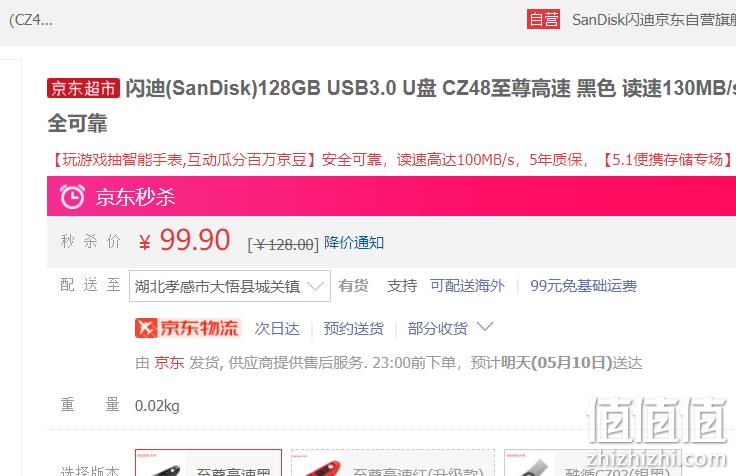Click the red 自营 badge at the top

[543, 19]
